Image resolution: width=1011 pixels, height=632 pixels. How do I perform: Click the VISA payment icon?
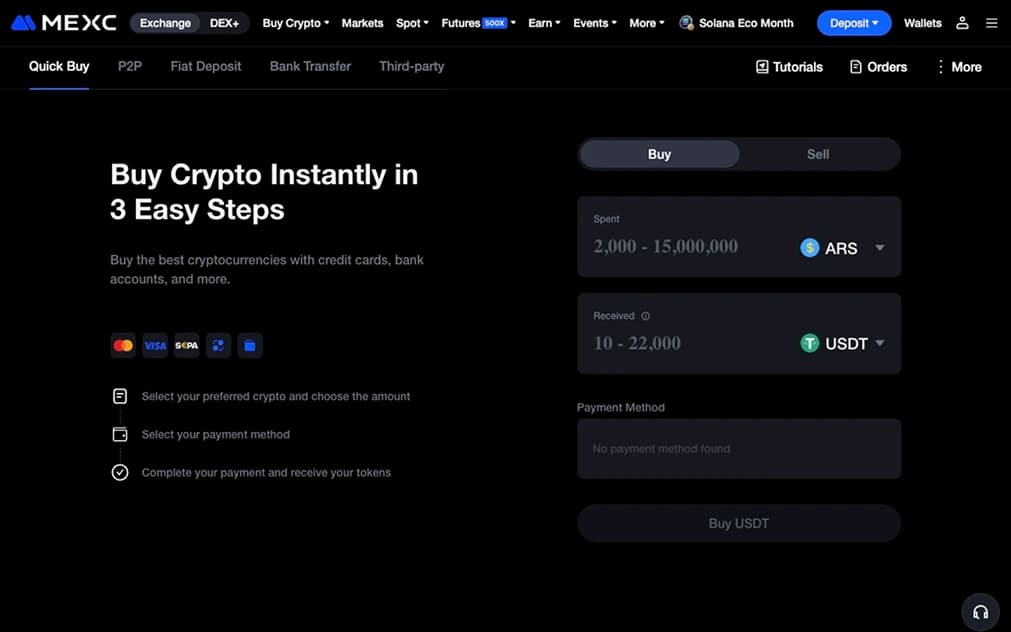point(155,346)
